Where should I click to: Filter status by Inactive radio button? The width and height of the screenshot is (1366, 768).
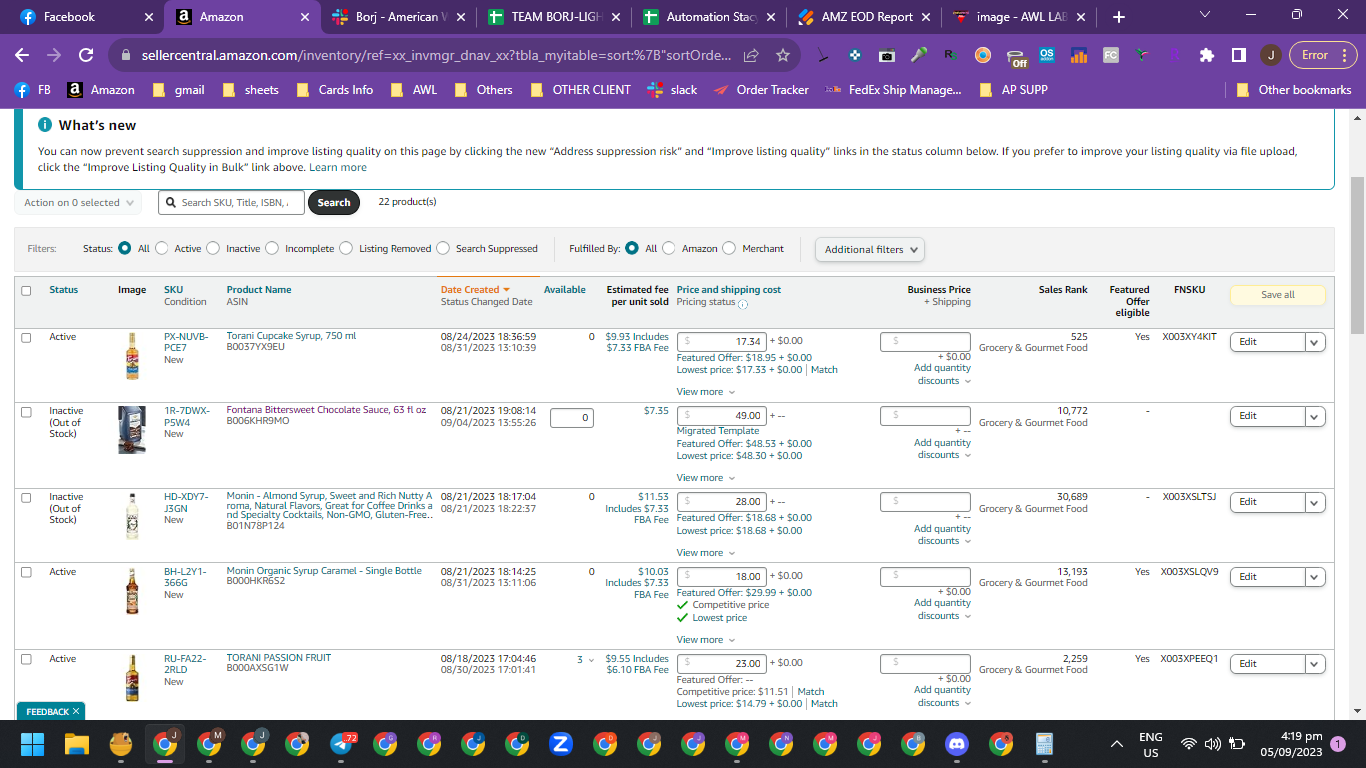click(x=213, y=248)
